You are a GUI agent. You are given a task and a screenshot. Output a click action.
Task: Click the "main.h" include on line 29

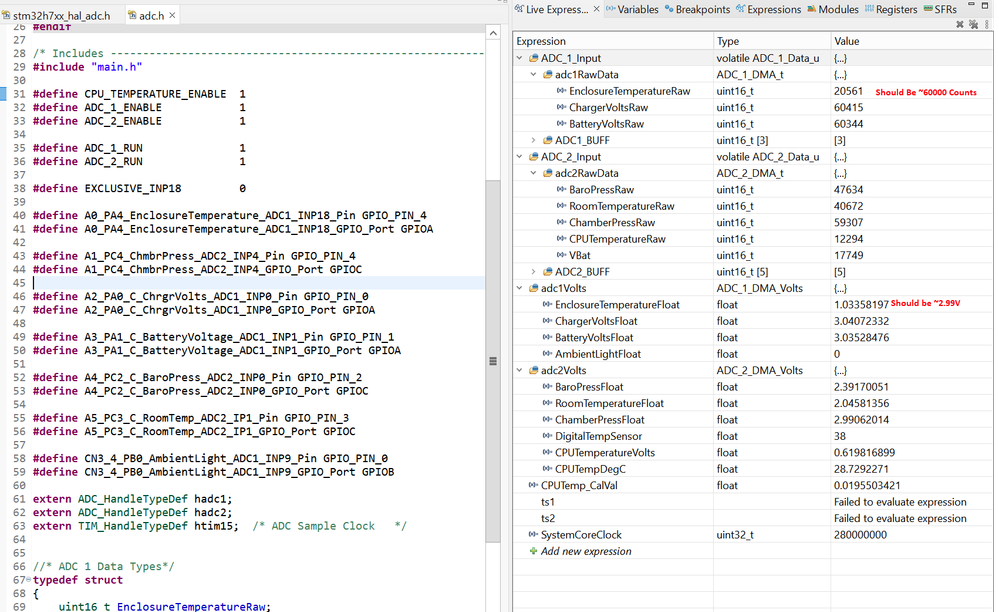[x=117, y=67]
